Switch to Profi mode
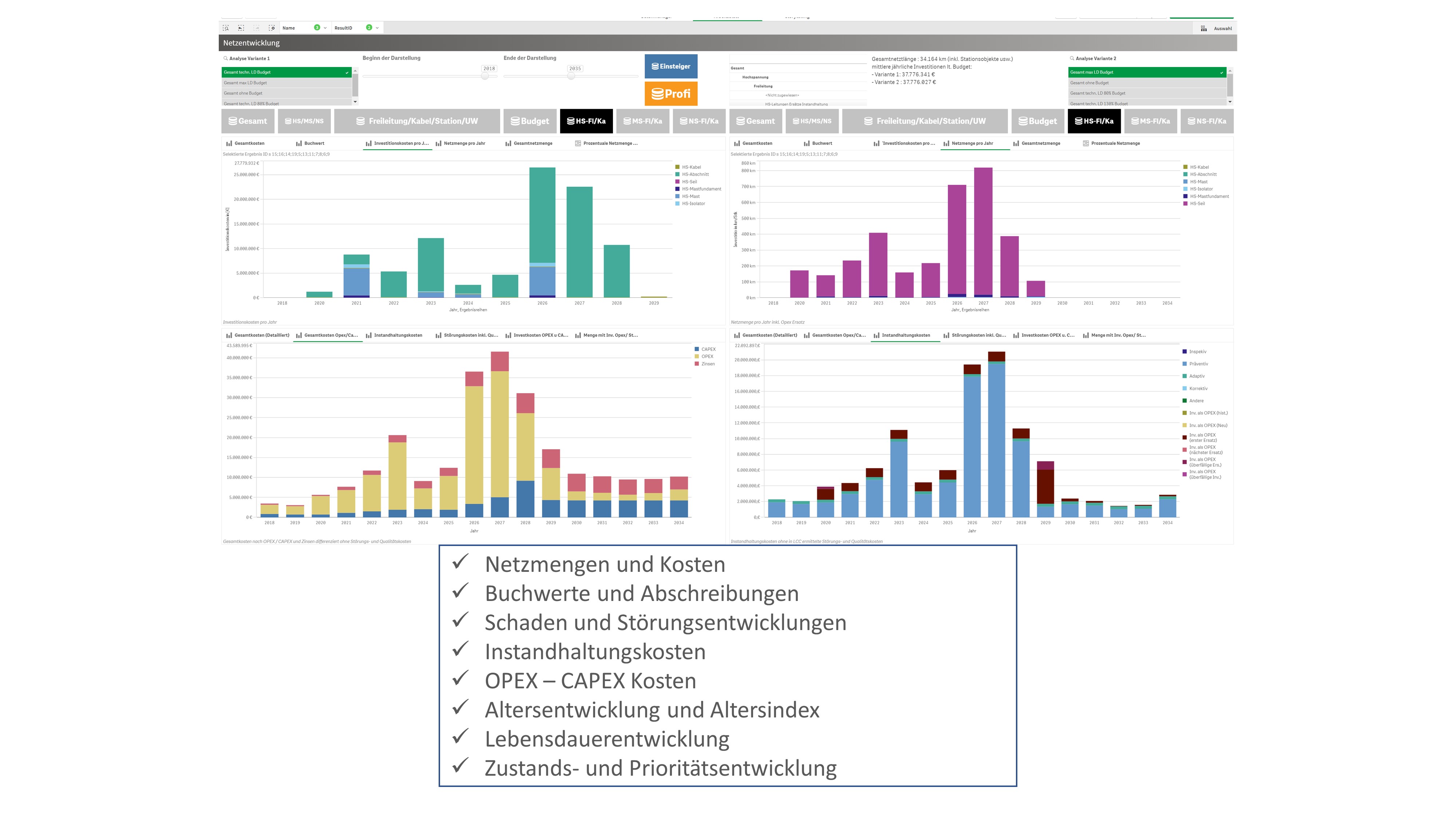This screenshot has width=1456, height=819. pos(671,94)
